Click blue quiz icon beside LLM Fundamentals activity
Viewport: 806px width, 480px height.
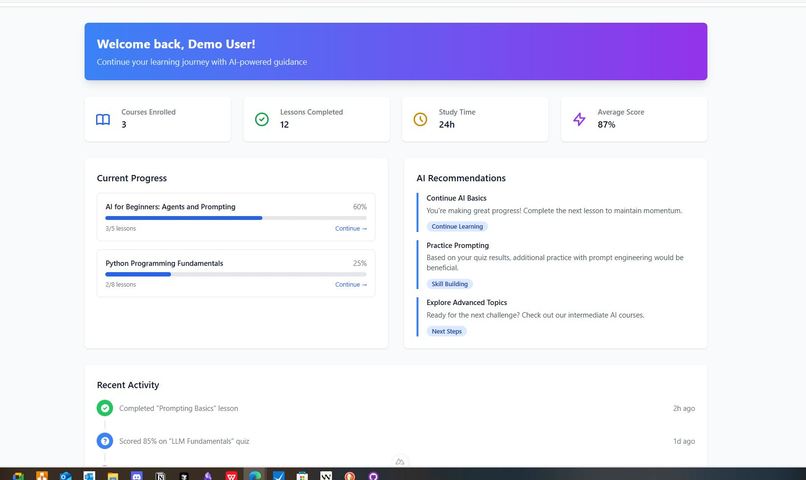click(x=105, y=441)
